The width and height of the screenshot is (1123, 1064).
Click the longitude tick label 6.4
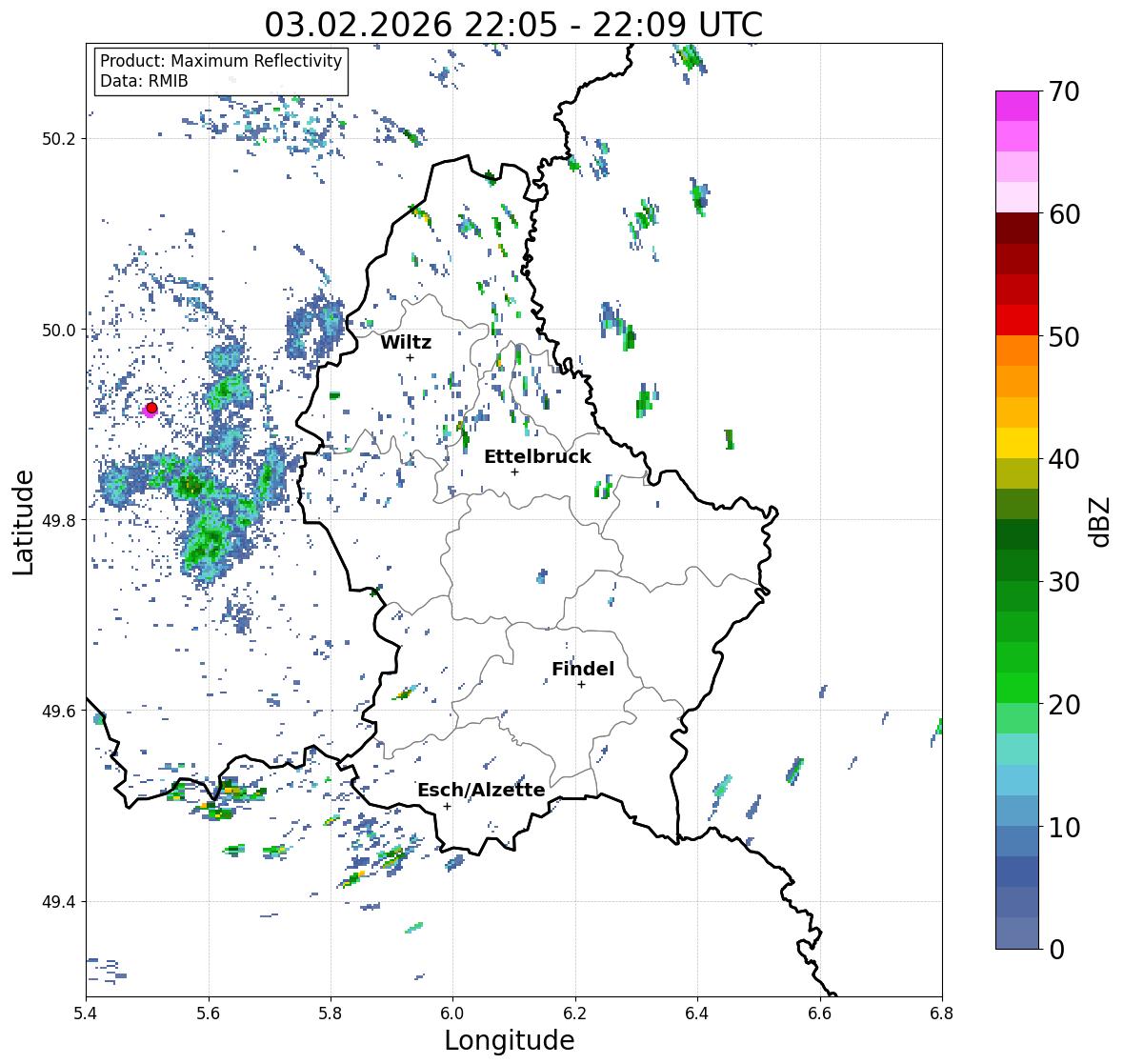(697, 1014)
